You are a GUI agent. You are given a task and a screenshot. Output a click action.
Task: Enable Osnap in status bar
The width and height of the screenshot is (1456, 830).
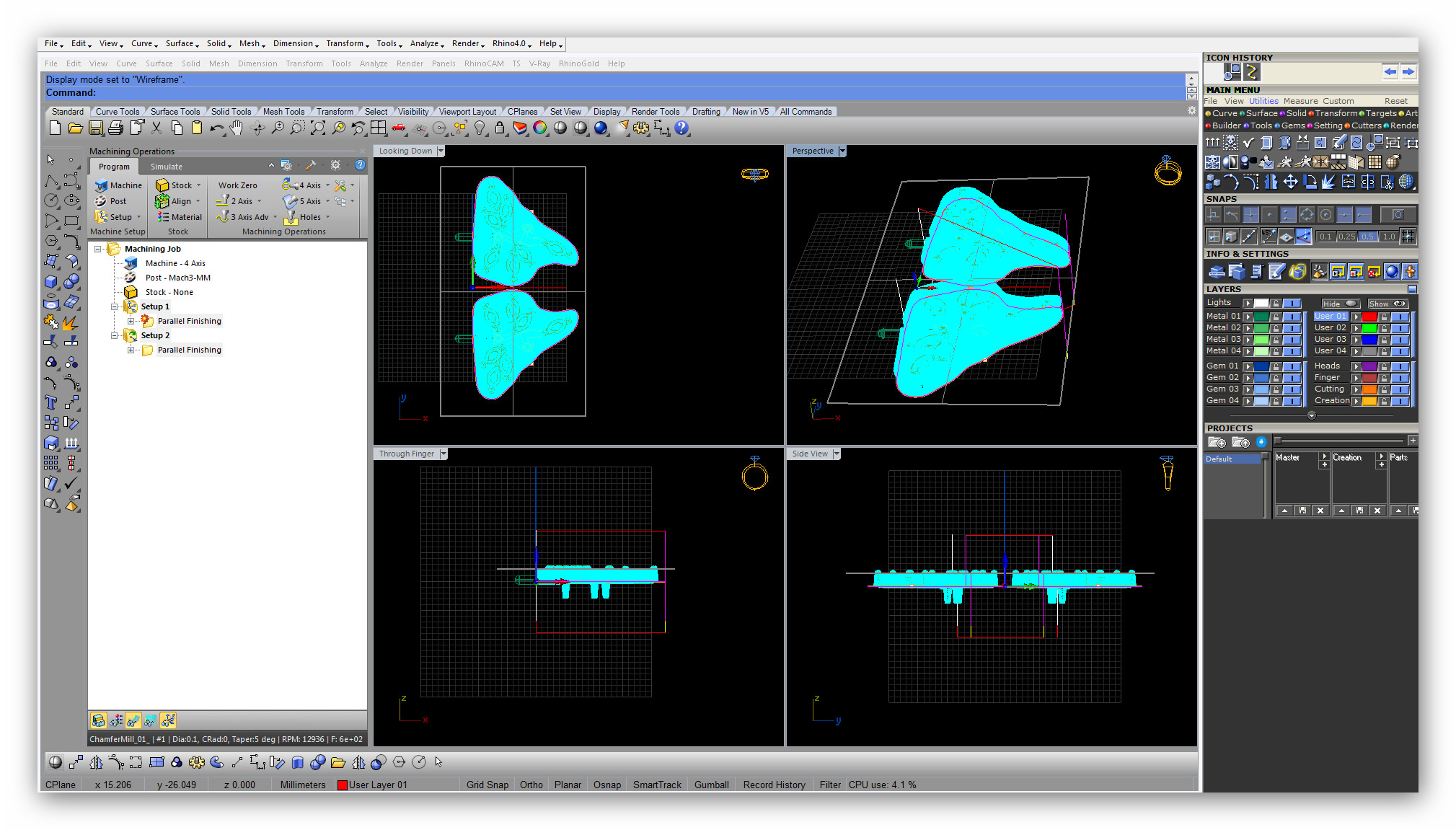[606, 785]
